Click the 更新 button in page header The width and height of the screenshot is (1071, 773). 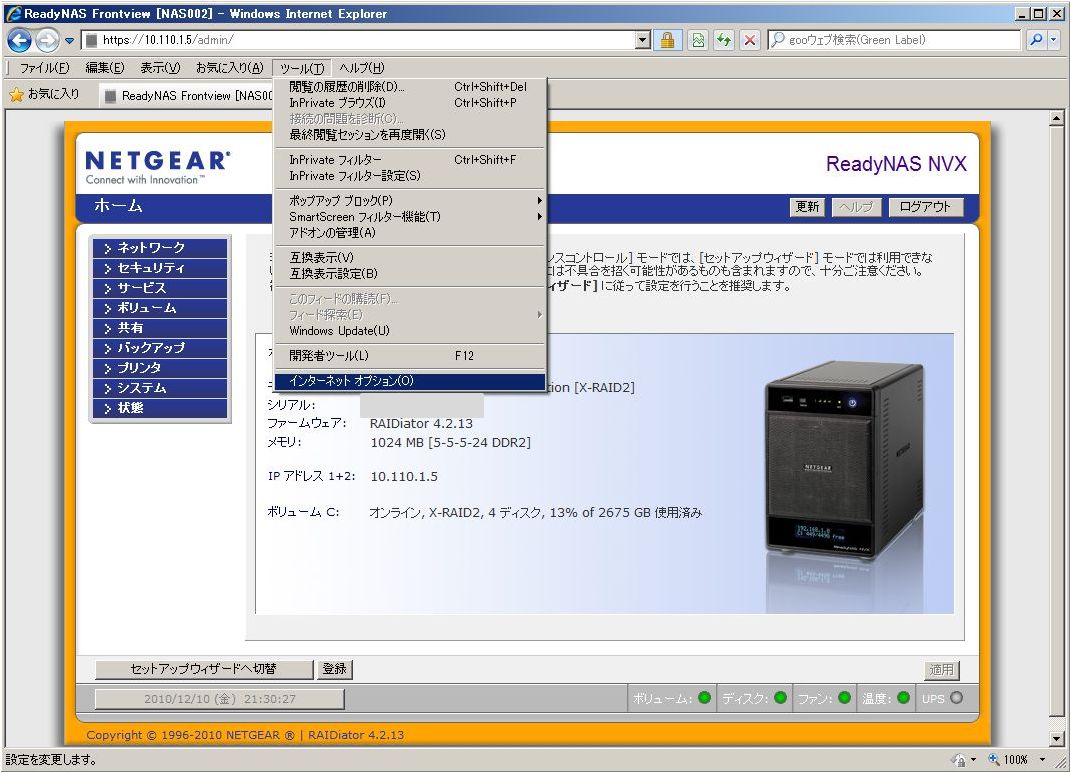807,207
